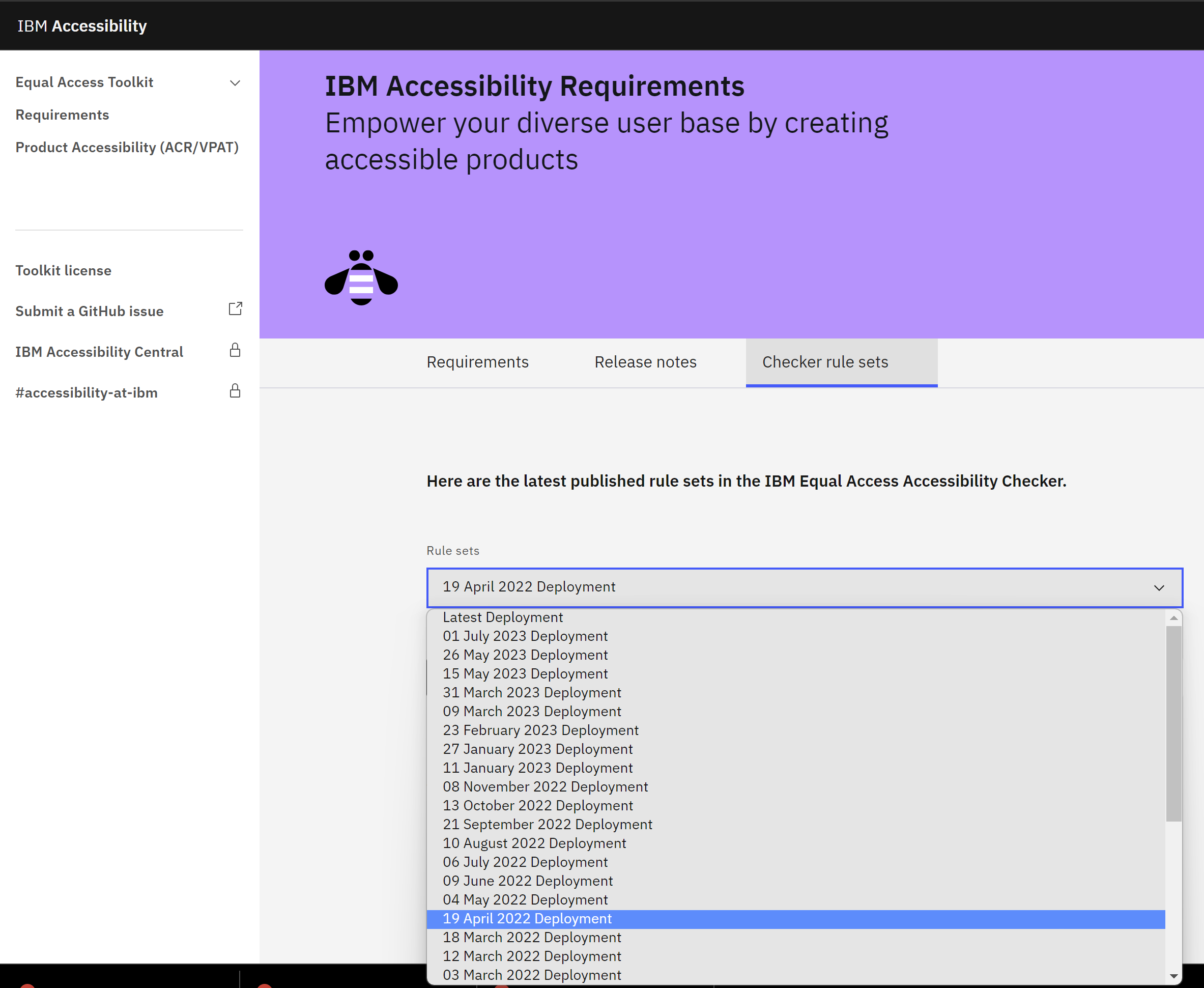Select the Checker rule sets tab

(x=825, y=362)
